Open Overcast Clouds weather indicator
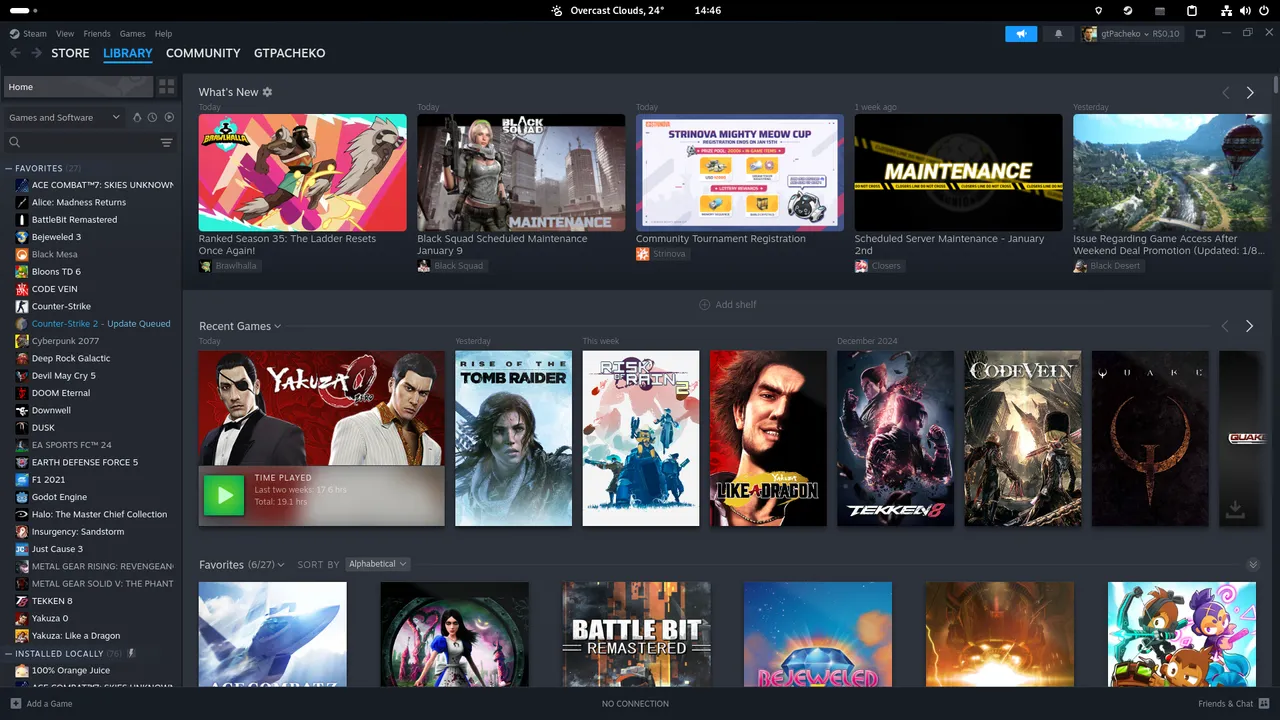This screenshot has height=720, width=1280. (x=608, y=10)
